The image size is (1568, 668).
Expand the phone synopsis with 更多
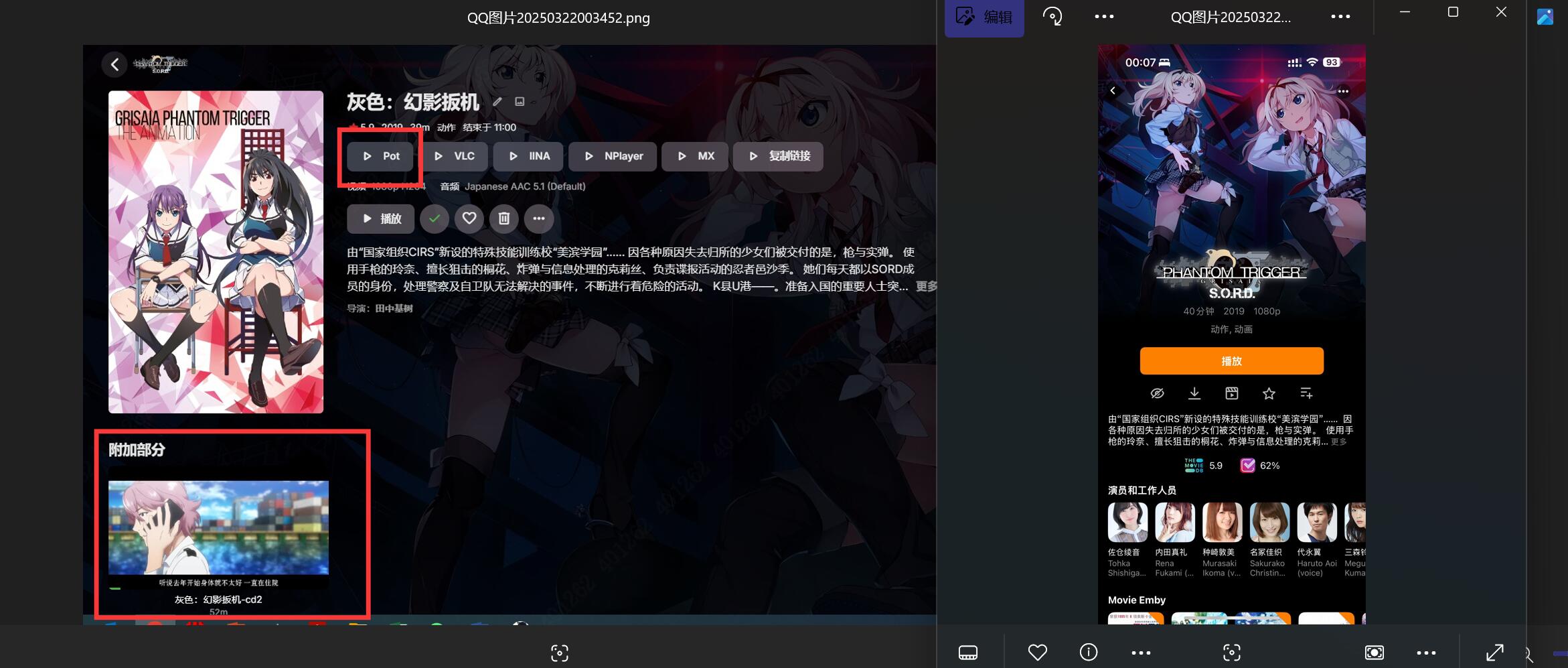click(x=1338, y=442)
